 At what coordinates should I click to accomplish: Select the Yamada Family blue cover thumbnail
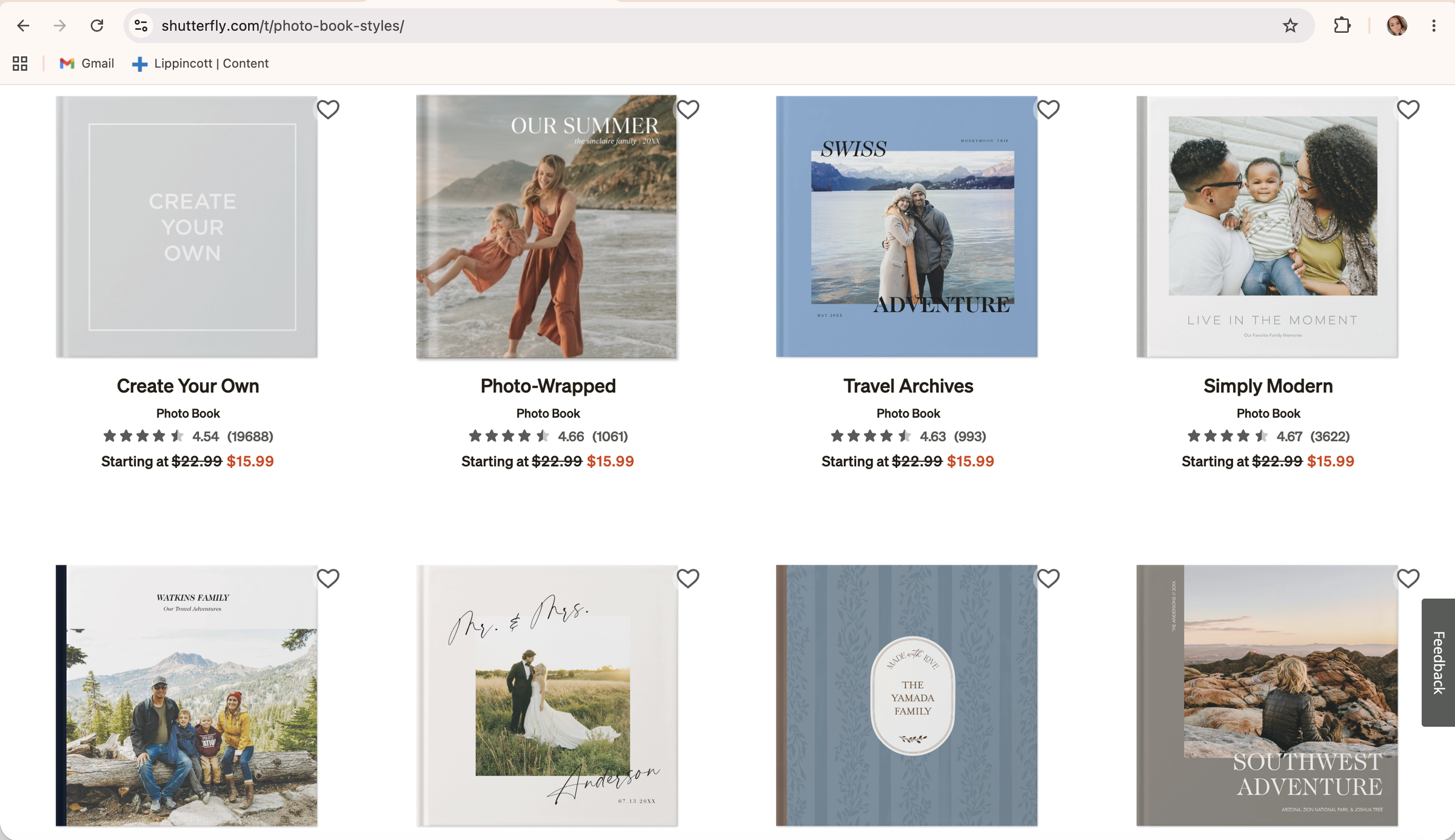click(907, 696)
